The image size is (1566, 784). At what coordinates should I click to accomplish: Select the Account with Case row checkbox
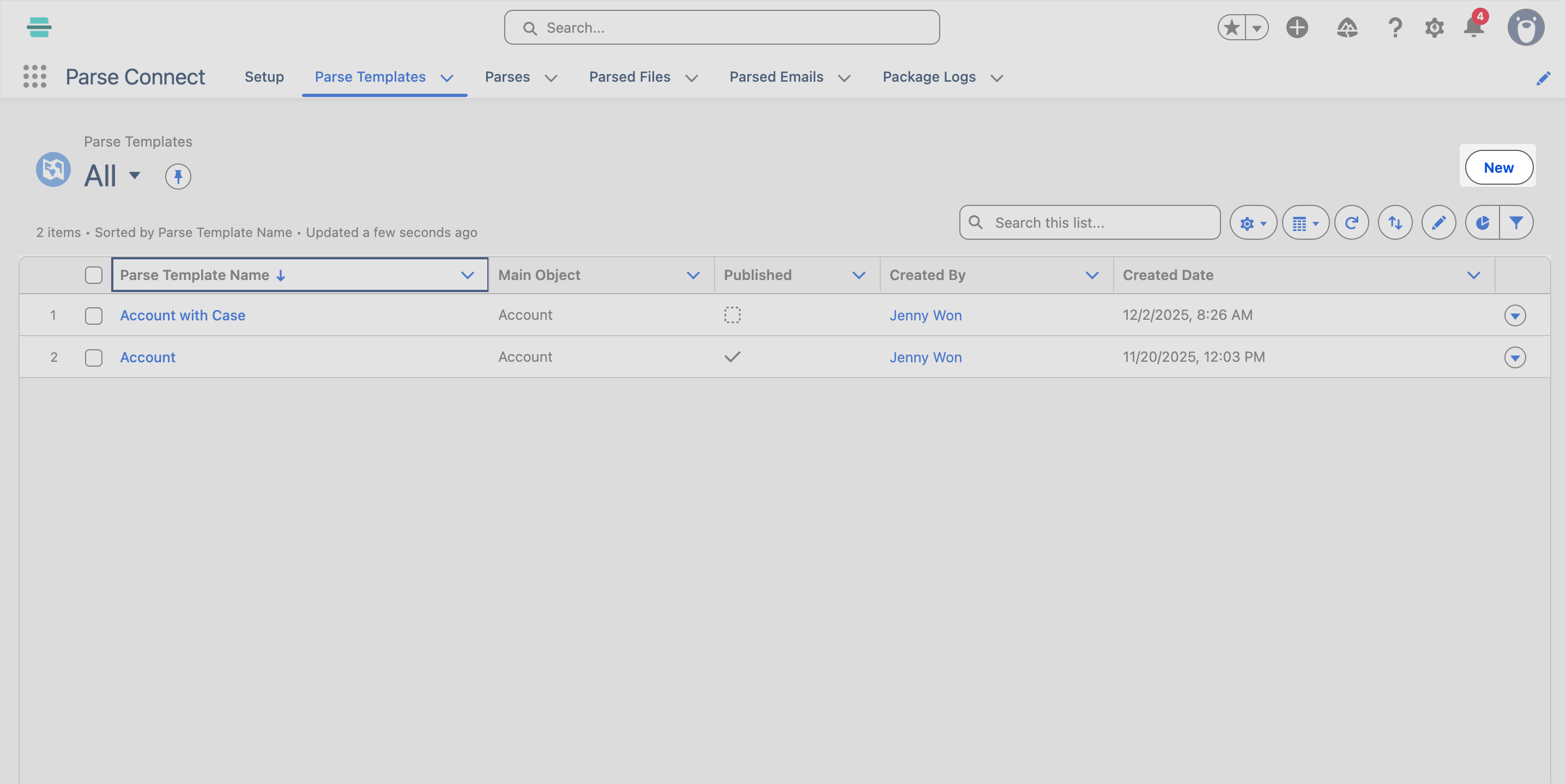[94, 316]
